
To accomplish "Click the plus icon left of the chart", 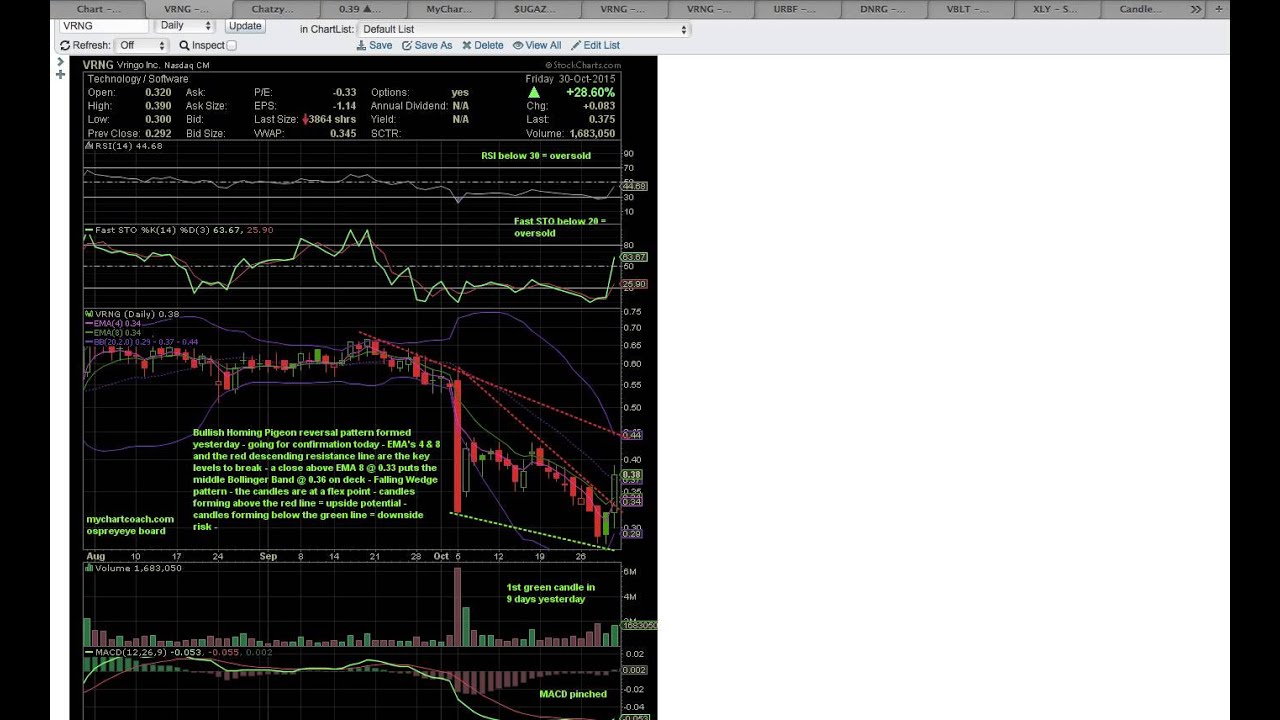I will pyautogui.click(x=60, y=74).
